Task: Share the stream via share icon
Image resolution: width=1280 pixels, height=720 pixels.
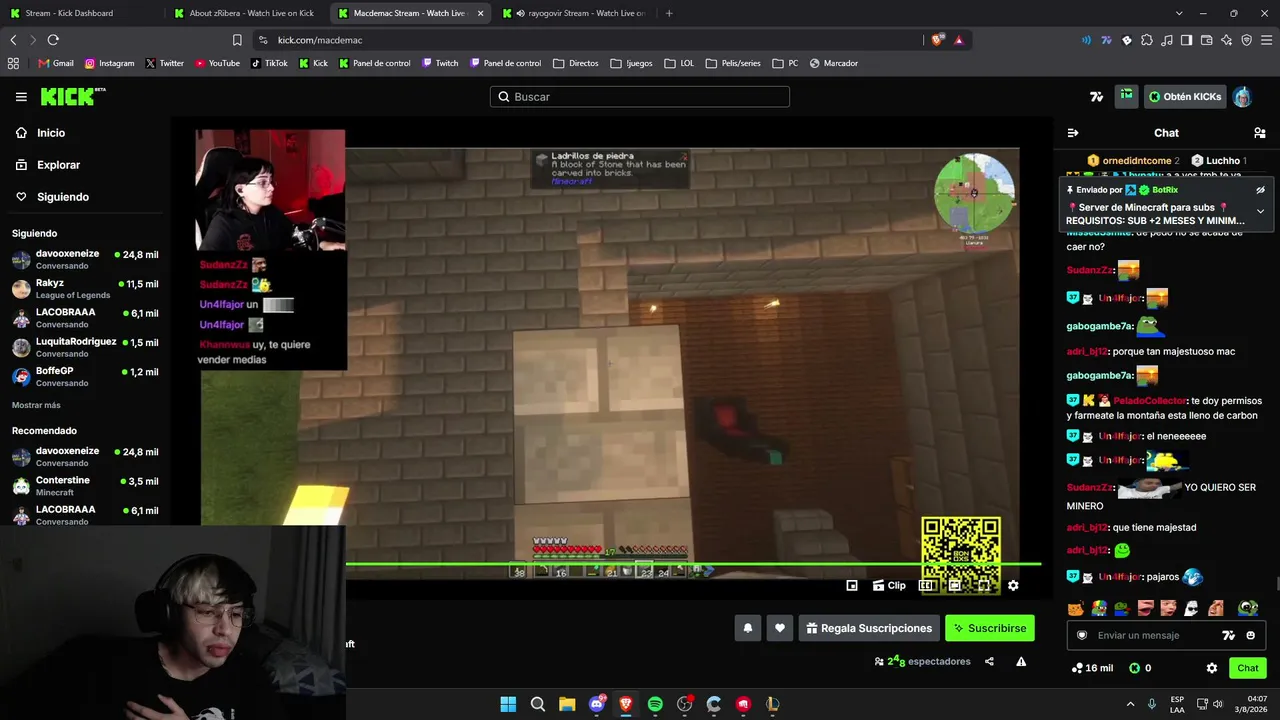Action: [989, 661]
